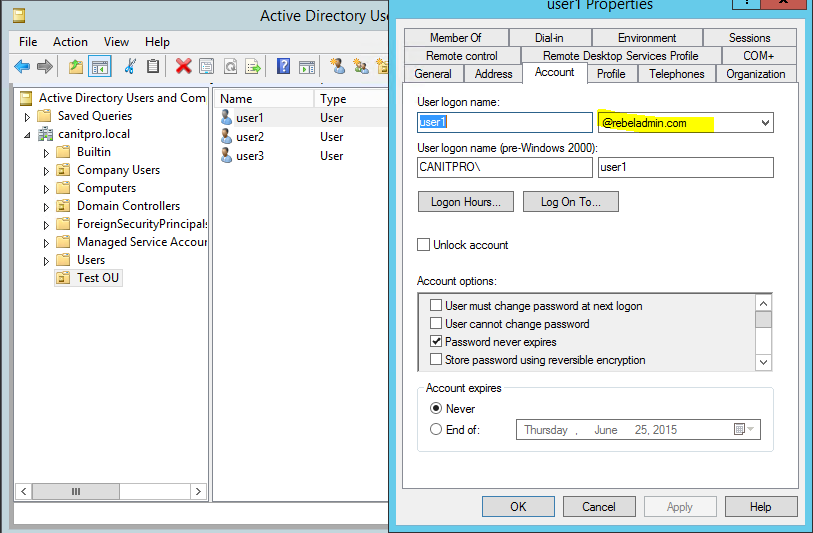Open the Action menu
The height and width of the screenshot is (533, 813).
[x=70, y=41]
